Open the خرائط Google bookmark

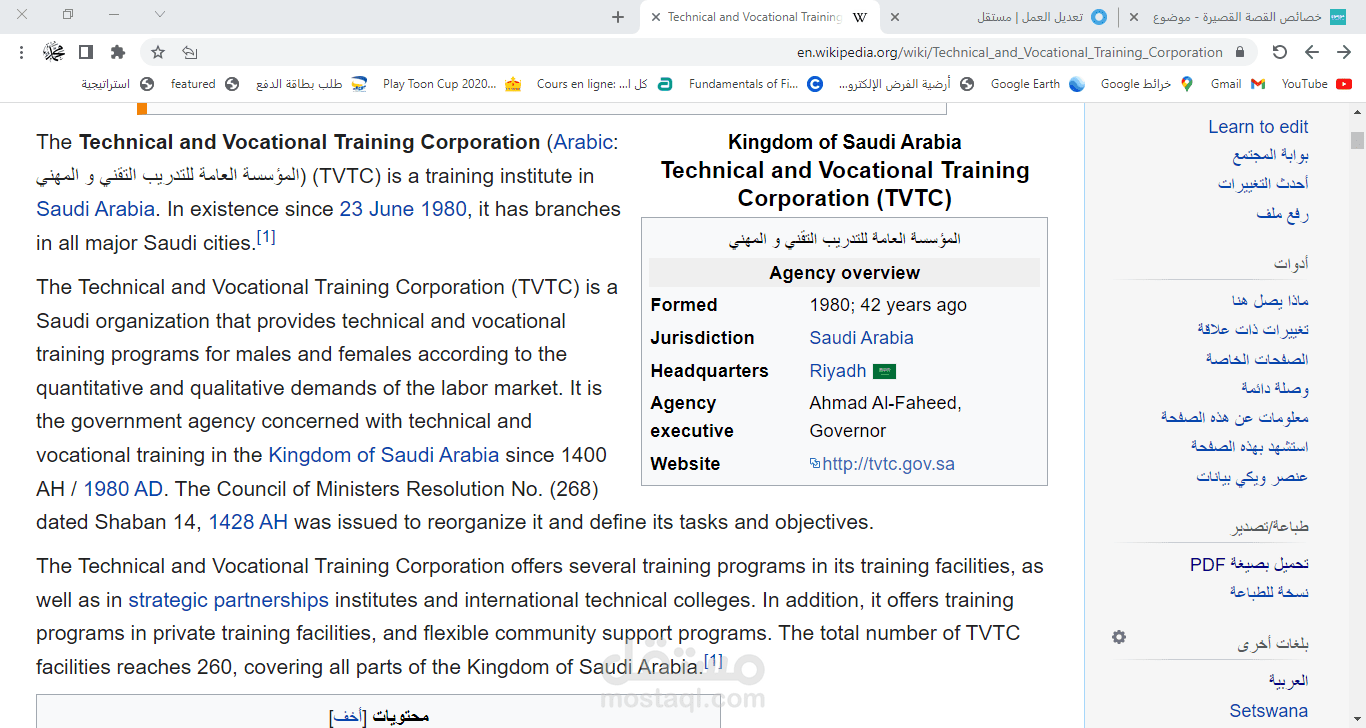click(1148, 84)
